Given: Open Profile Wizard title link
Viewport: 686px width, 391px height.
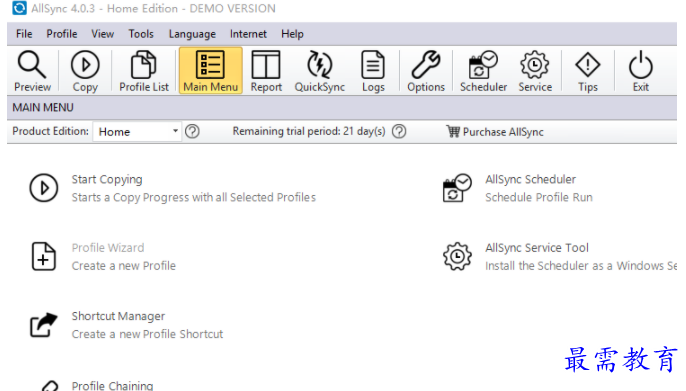Looking at the screenshot, I should [x=108, y=248].
